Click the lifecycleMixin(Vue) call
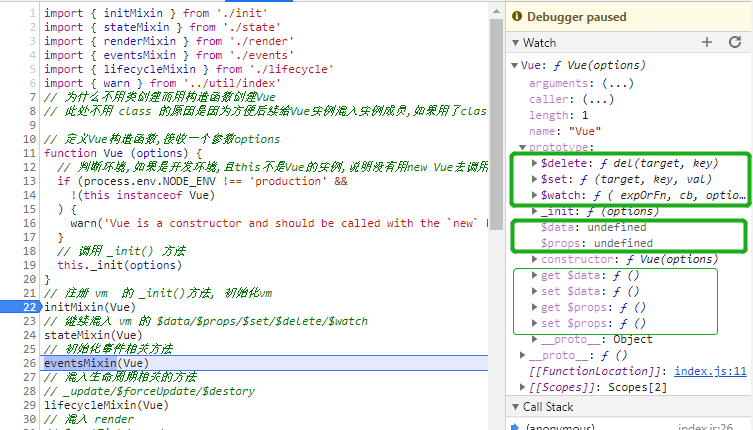 point(107,405)
